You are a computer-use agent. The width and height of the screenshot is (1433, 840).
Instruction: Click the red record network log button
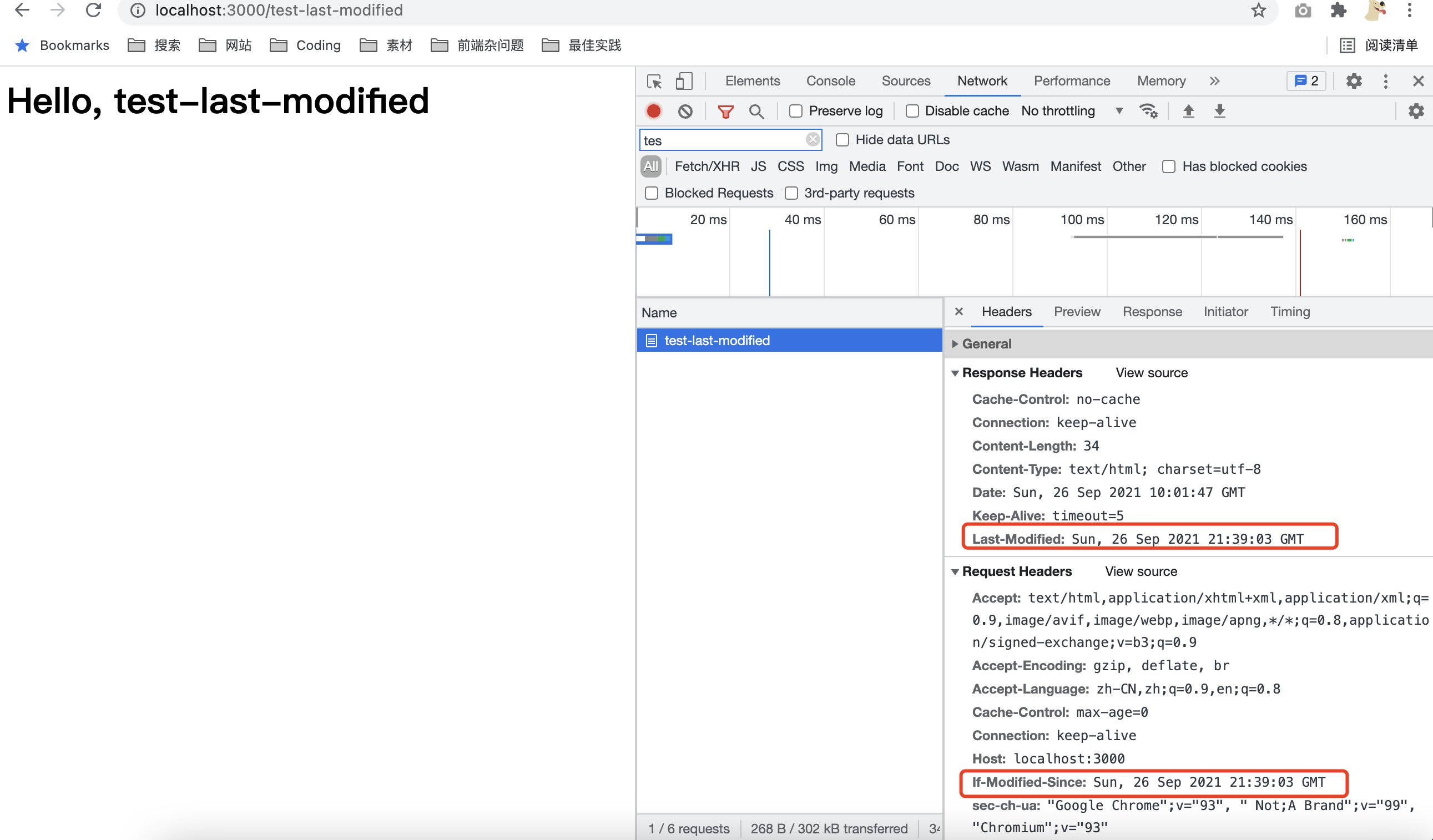pos(653,111)
